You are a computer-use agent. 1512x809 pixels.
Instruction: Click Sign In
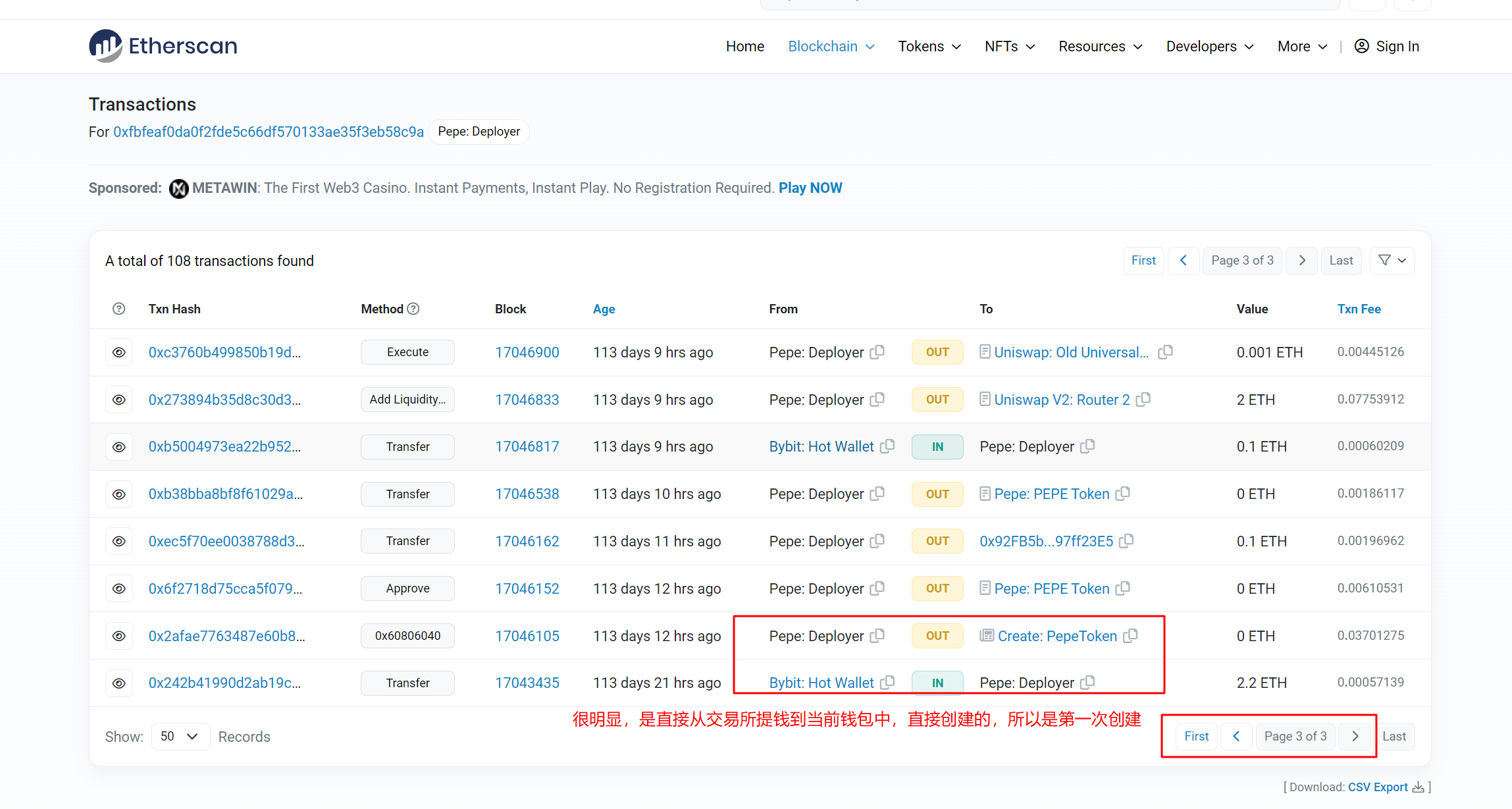click(1387, 47)
